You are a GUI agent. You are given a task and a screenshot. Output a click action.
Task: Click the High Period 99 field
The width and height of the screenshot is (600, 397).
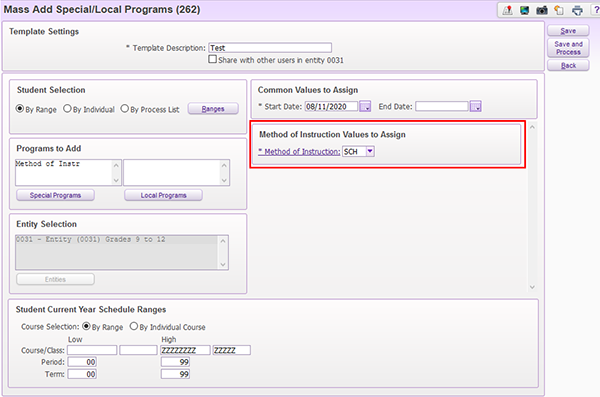pos(175,362)
